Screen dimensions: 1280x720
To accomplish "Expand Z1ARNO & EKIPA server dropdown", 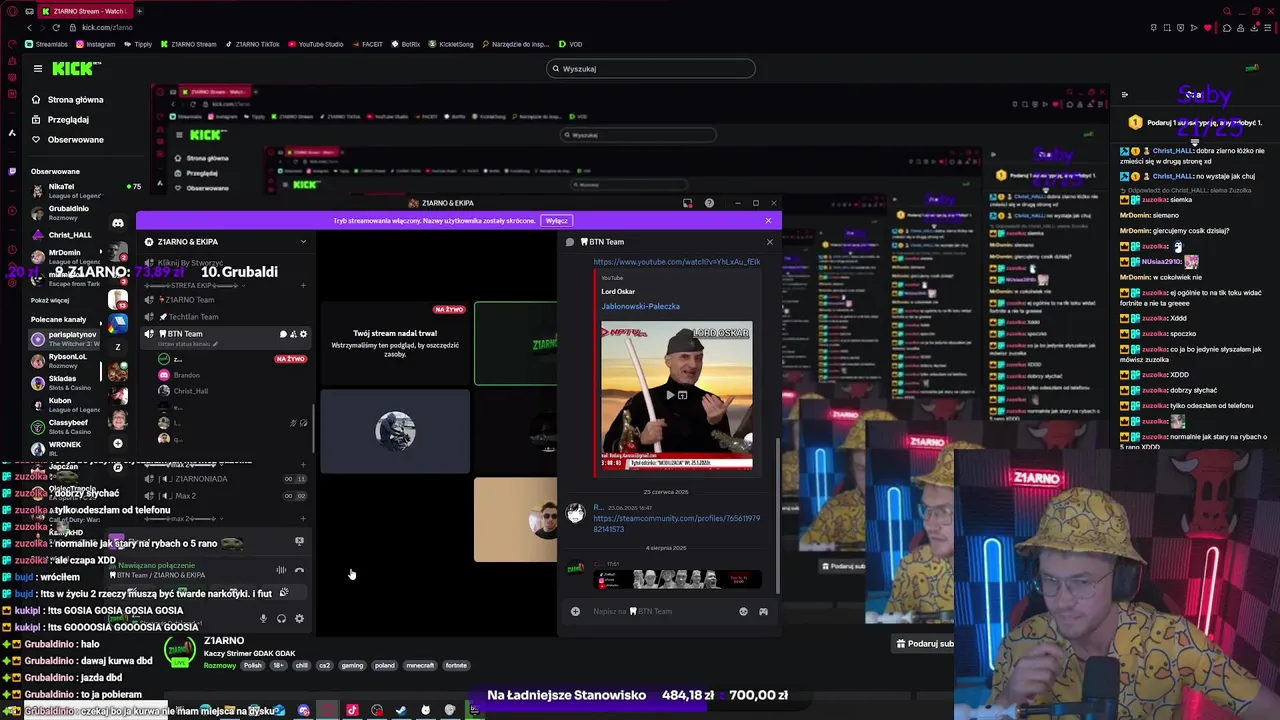I will point(303,241).
